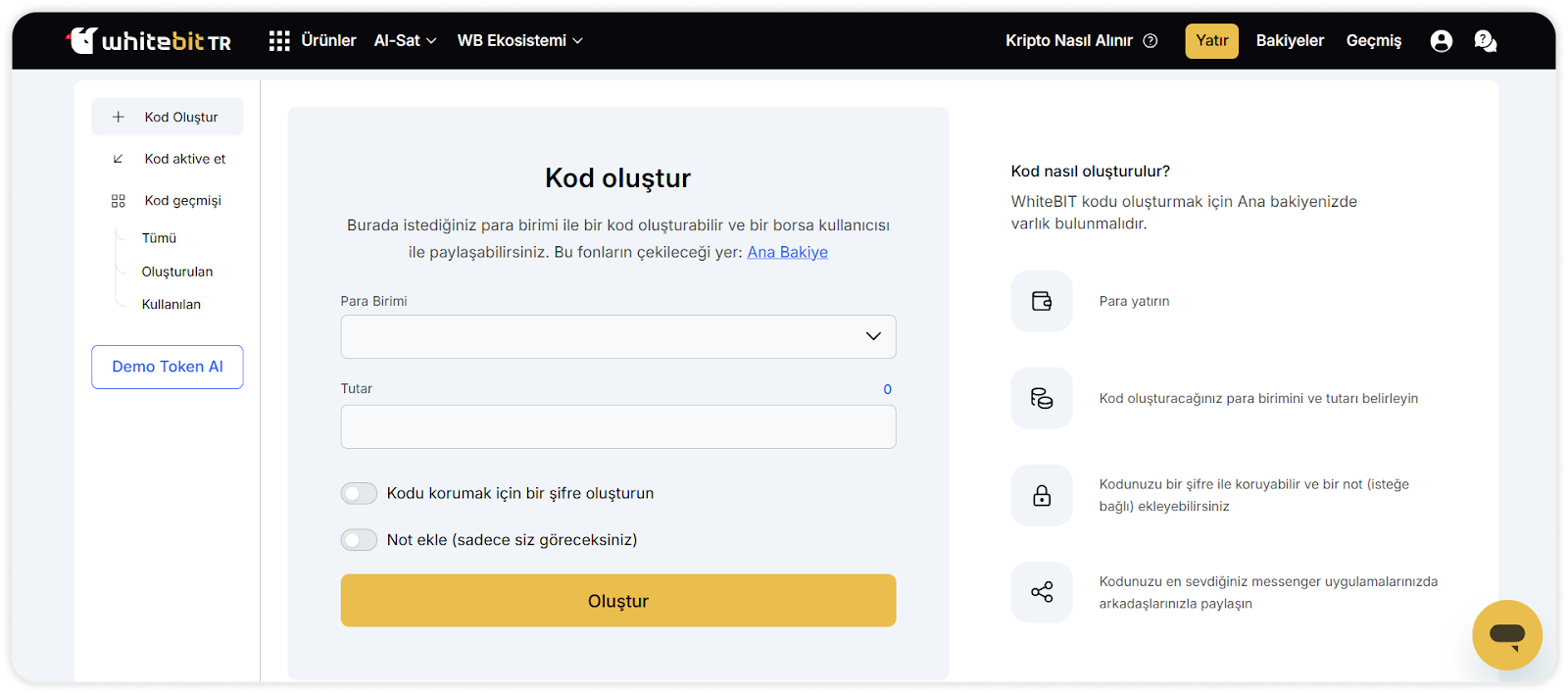Toggle the Not ekle switch on

[x=359, y=540]
